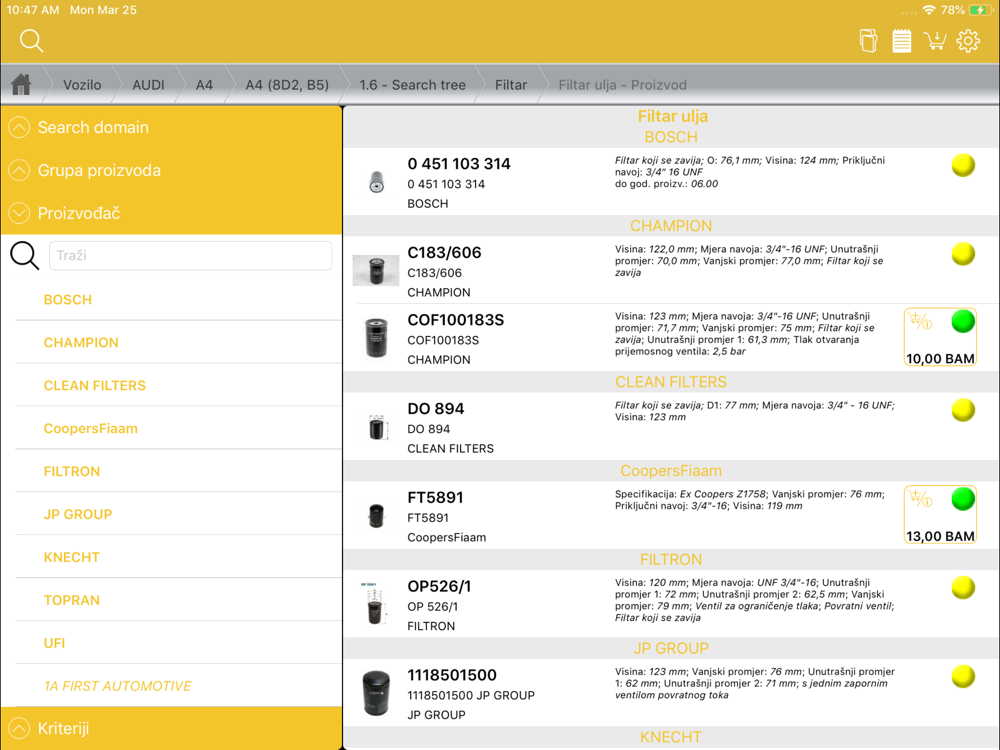Screen dimensions: 1000x750
Task: Open the search magnifier in top bar
Action: click(x=31, y=41)
